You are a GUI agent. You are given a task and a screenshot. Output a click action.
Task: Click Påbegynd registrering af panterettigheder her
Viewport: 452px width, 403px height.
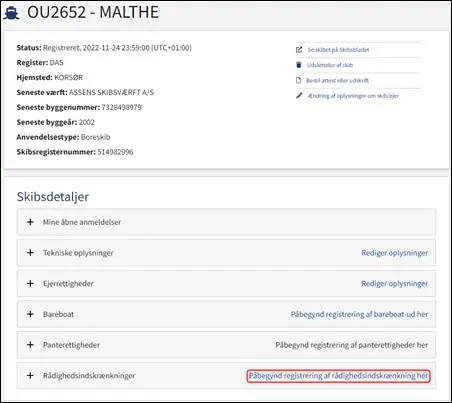[x=352, y=345]
